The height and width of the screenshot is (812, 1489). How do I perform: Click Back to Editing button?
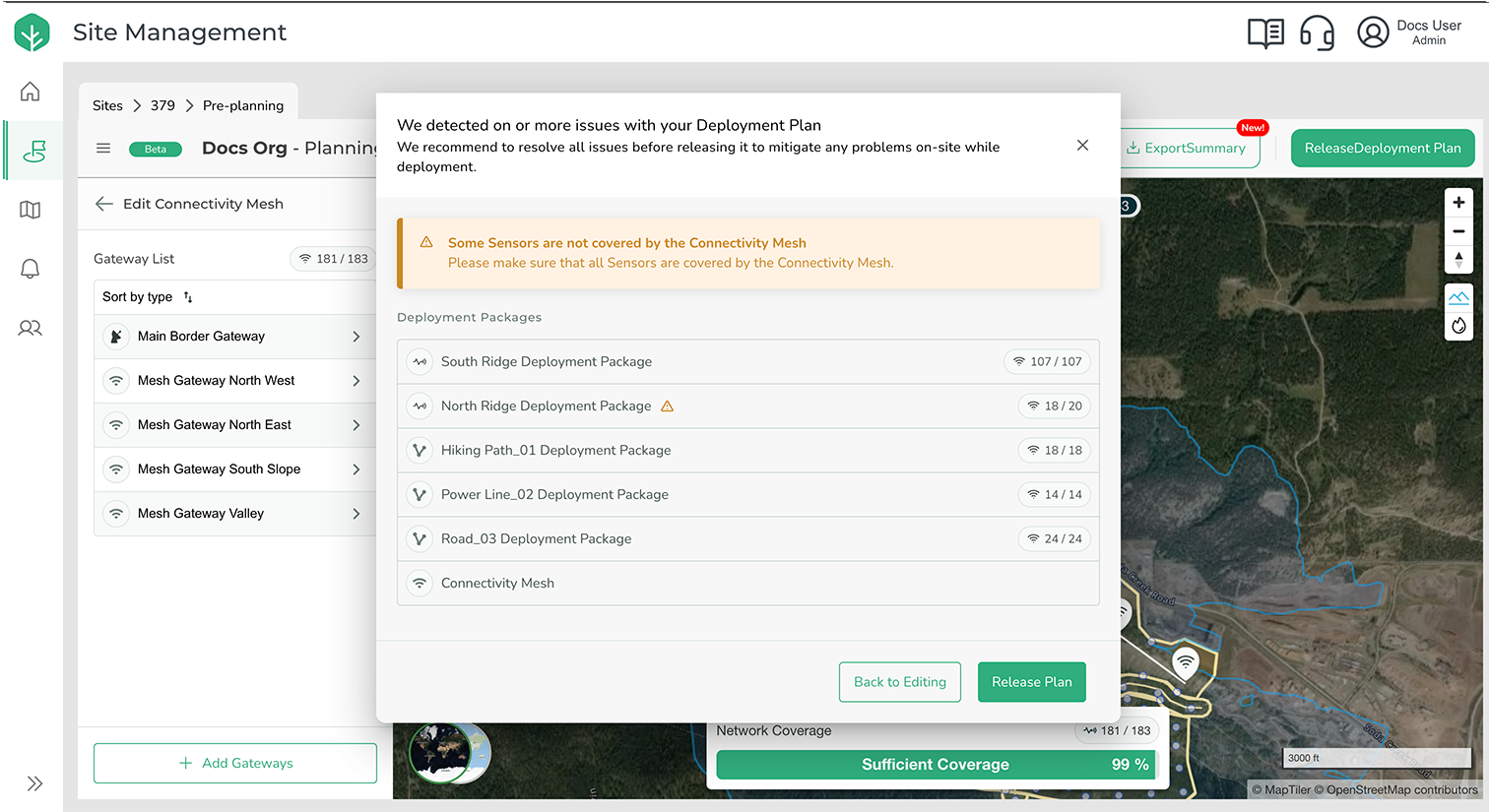coord(899,682)
